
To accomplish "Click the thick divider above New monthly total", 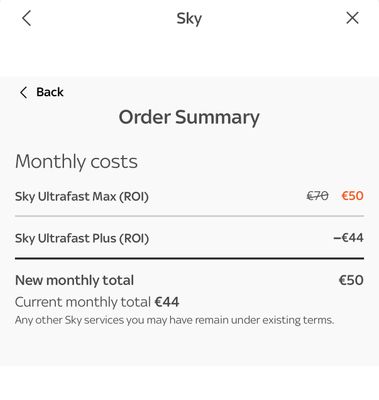I will coord(189,258).
